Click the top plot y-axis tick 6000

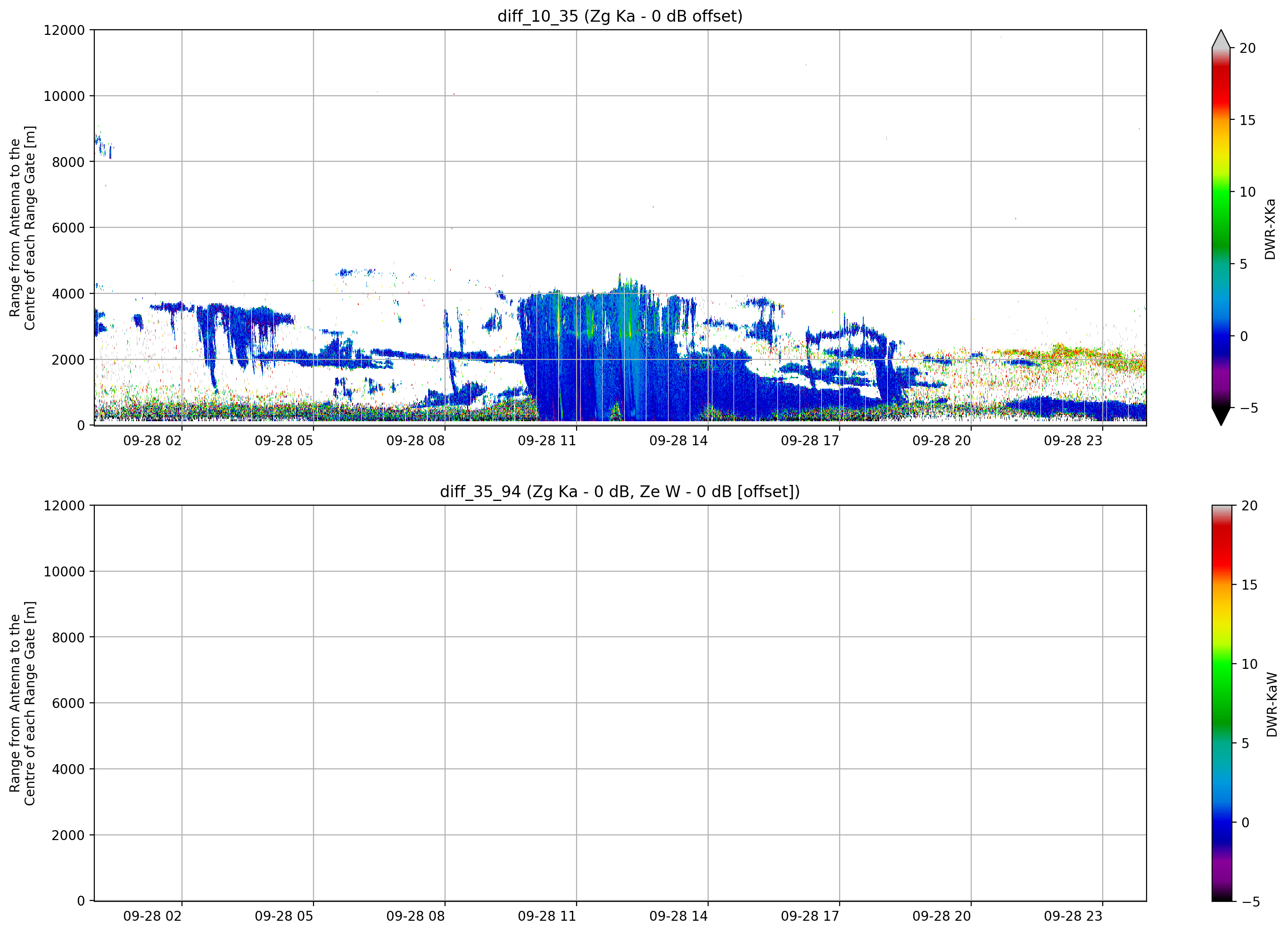point(68,228)
